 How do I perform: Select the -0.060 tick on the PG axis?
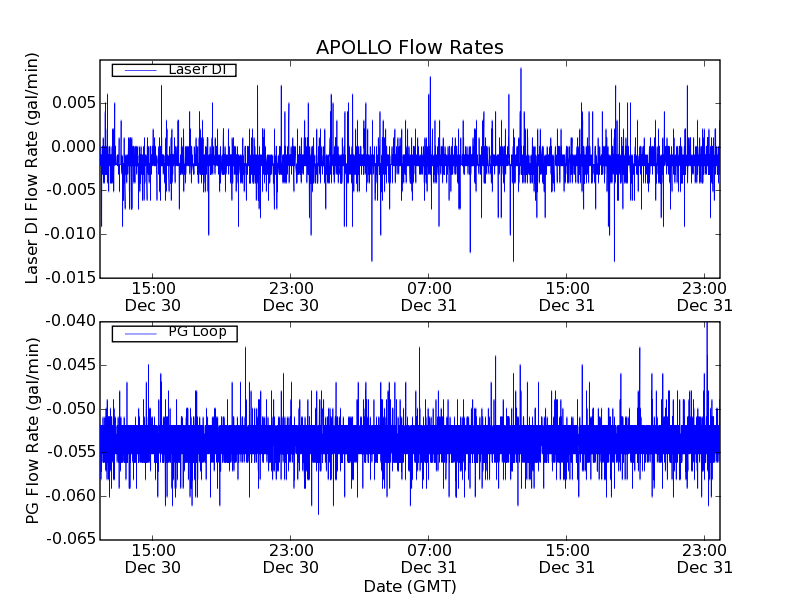tap(71, 495)
